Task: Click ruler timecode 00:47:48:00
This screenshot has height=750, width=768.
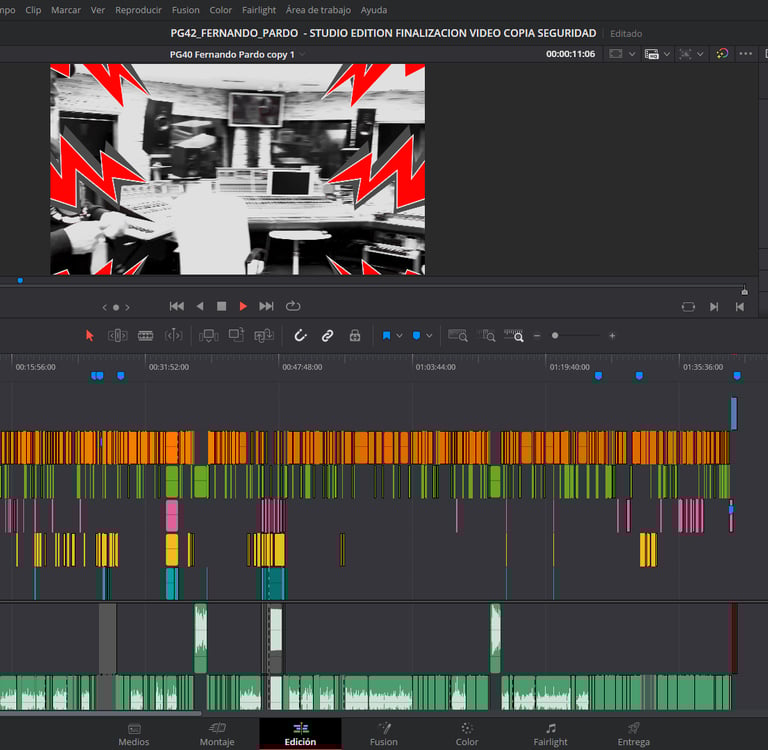Action: [x=302, y=367]
